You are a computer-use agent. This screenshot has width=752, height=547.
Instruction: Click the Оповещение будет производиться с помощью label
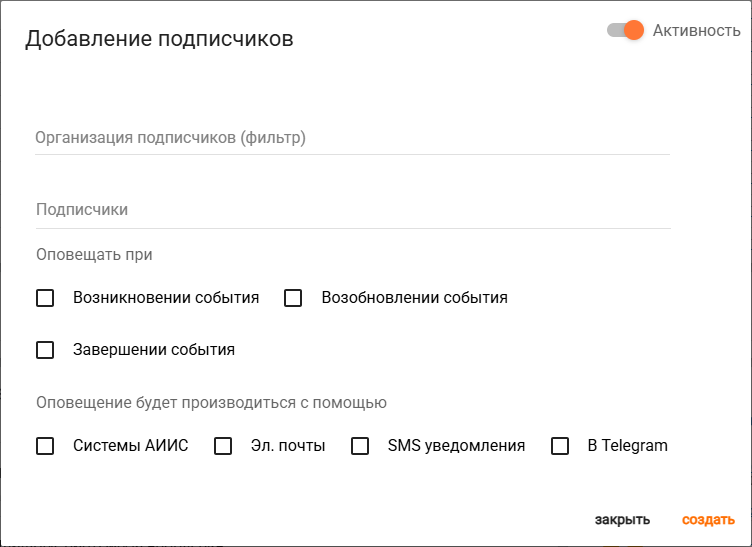point(211,403)
